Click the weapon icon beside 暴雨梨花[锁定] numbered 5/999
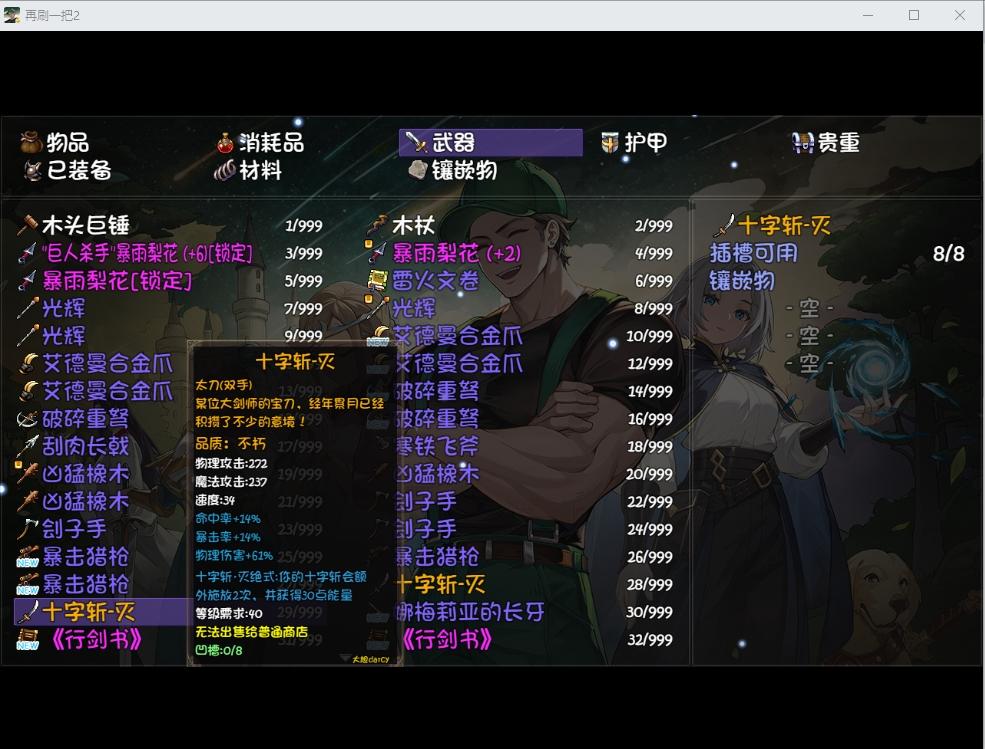985x749 pixels. (28, 280)
